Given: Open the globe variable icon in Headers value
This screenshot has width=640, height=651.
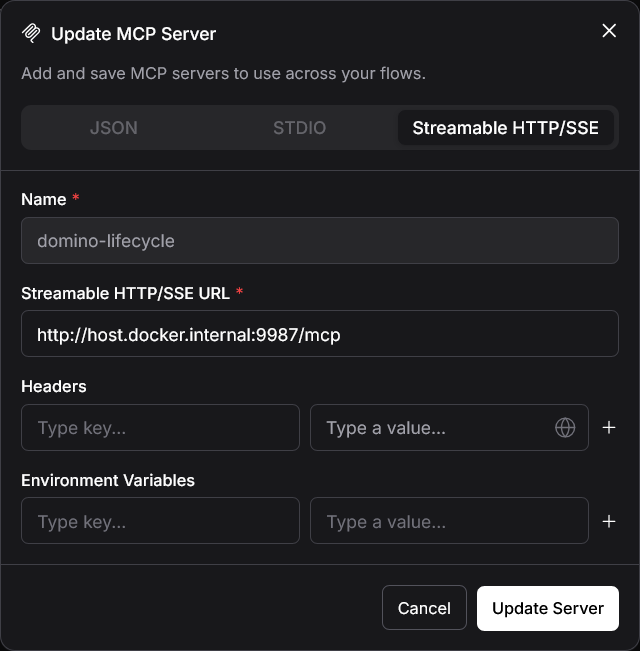Looking at the screenshot, I should click(x=565, y=427).
